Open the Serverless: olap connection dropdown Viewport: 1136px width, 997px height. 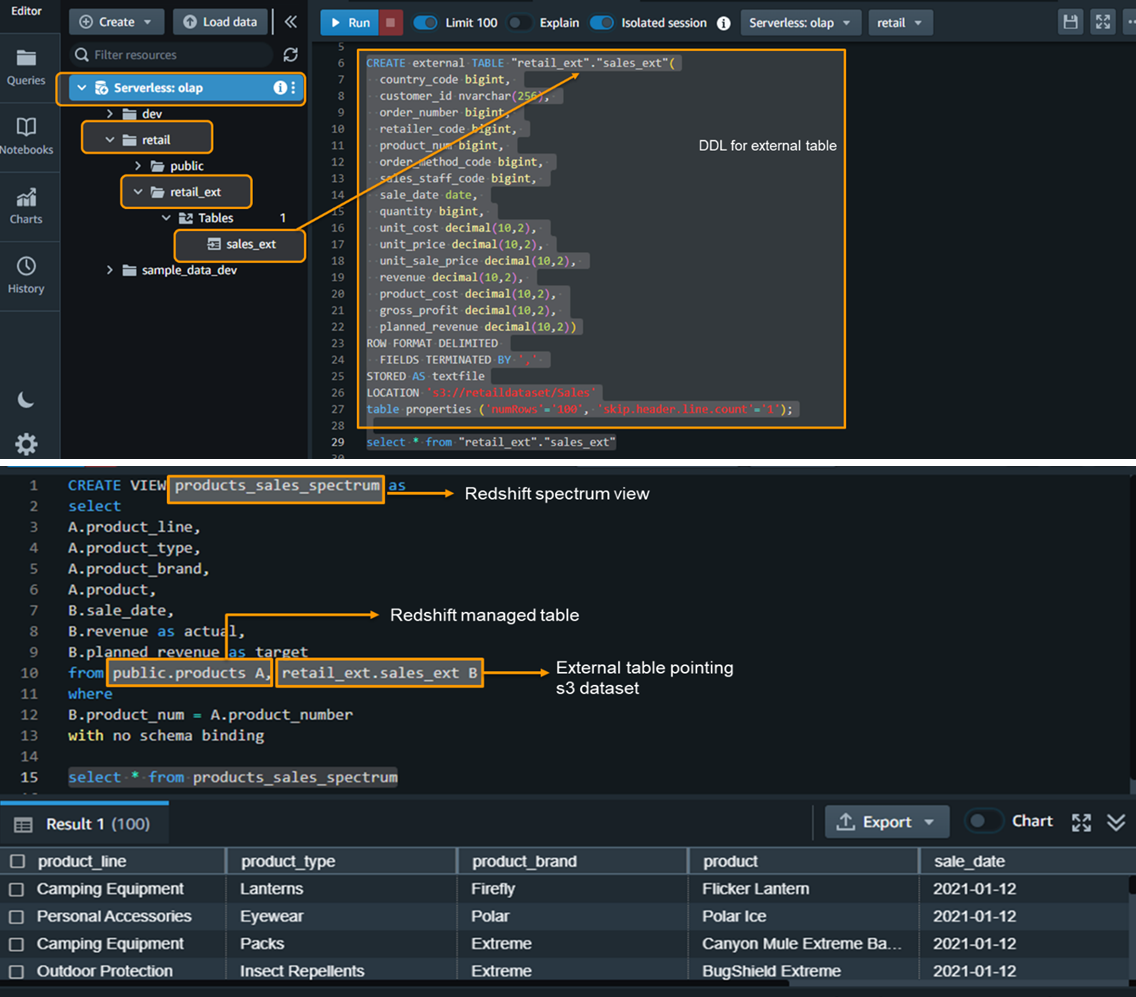(x=800, y=22)
